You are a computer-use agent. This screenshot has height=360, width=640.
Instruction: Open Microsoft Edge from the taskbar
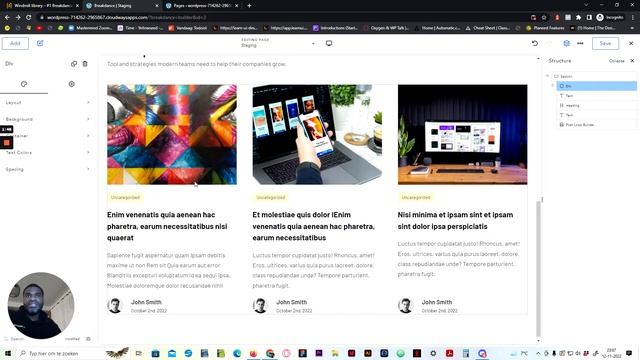click(x=237, y=353)
